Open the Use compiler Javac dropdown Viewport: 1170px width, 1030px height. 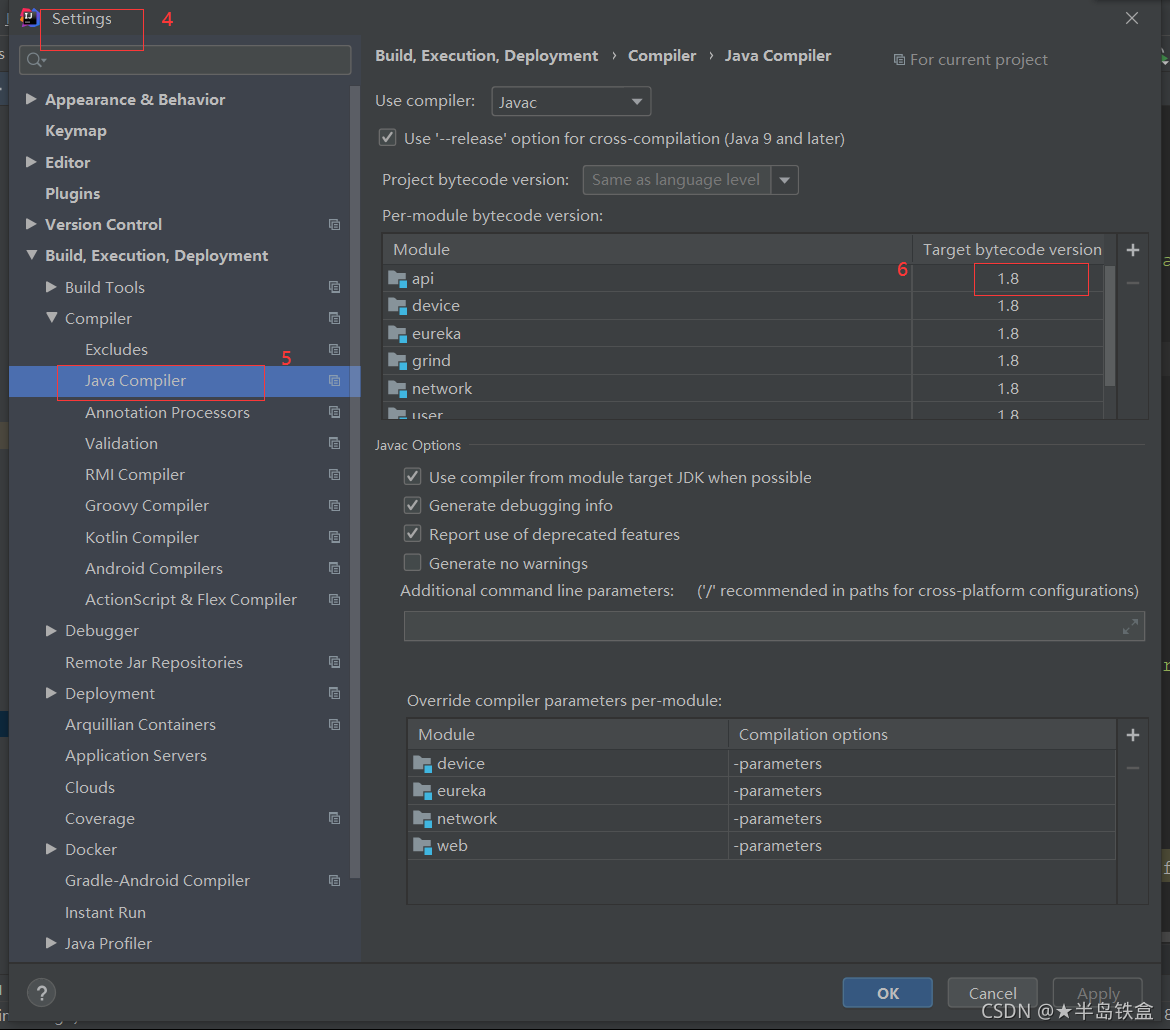[x=571, y=102]
